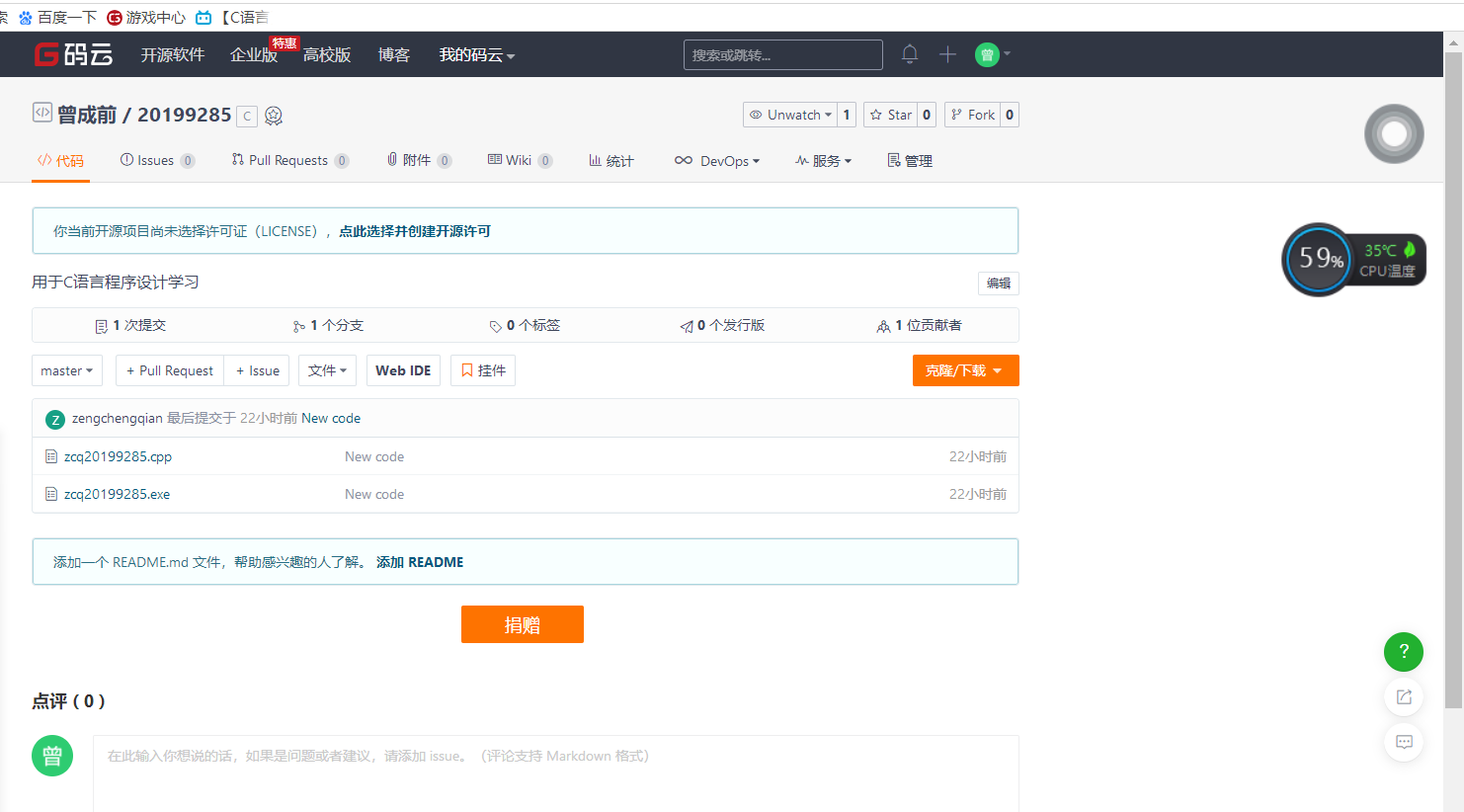This screenshot has height=812, width=1464.
Task: Switch to the Issues tab
Action: pyautogui.click(x=157, y=160)
